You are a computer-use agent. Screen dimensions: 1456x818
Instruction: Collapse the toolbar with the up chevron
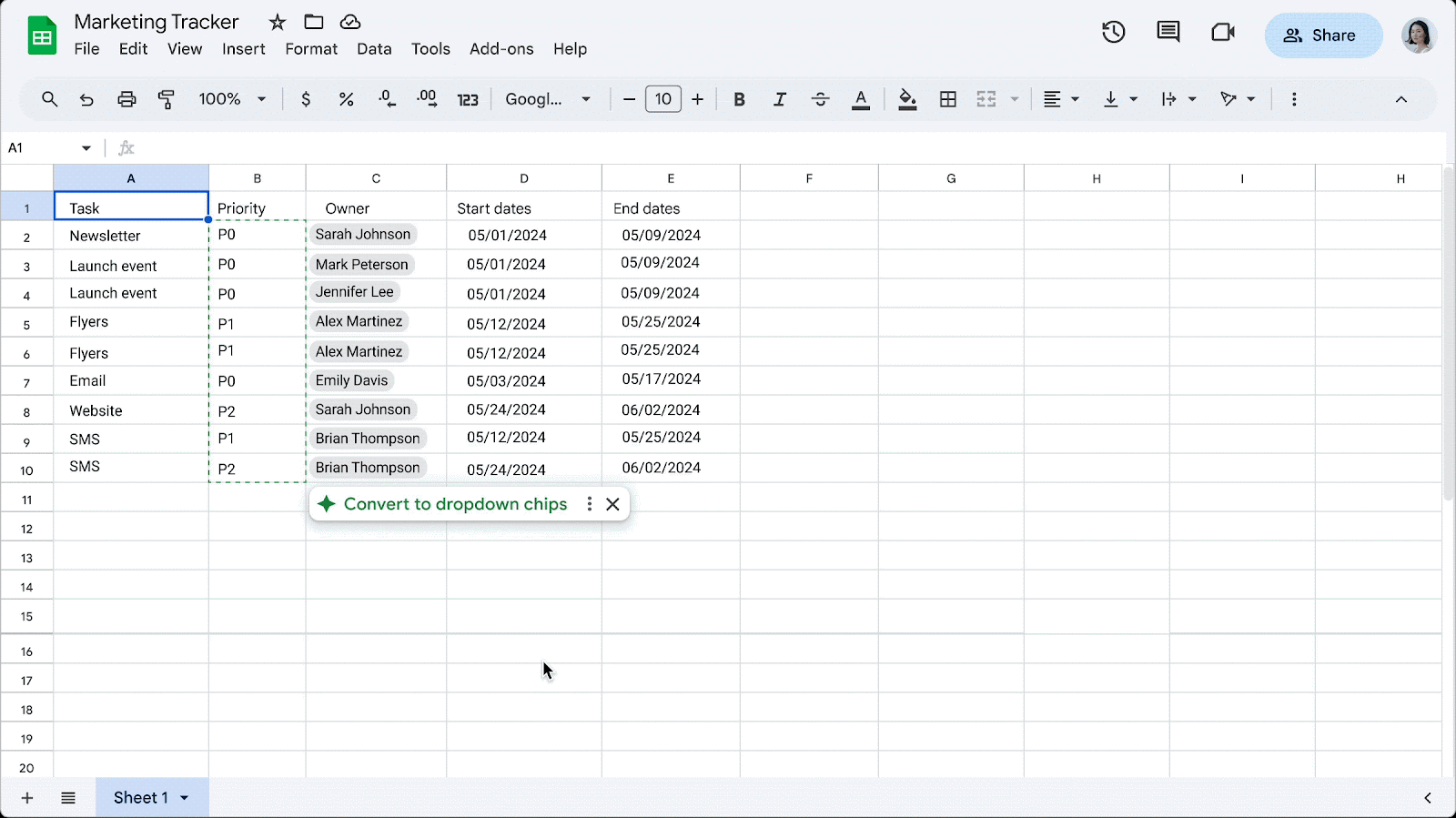click(x=1401, y=99)
